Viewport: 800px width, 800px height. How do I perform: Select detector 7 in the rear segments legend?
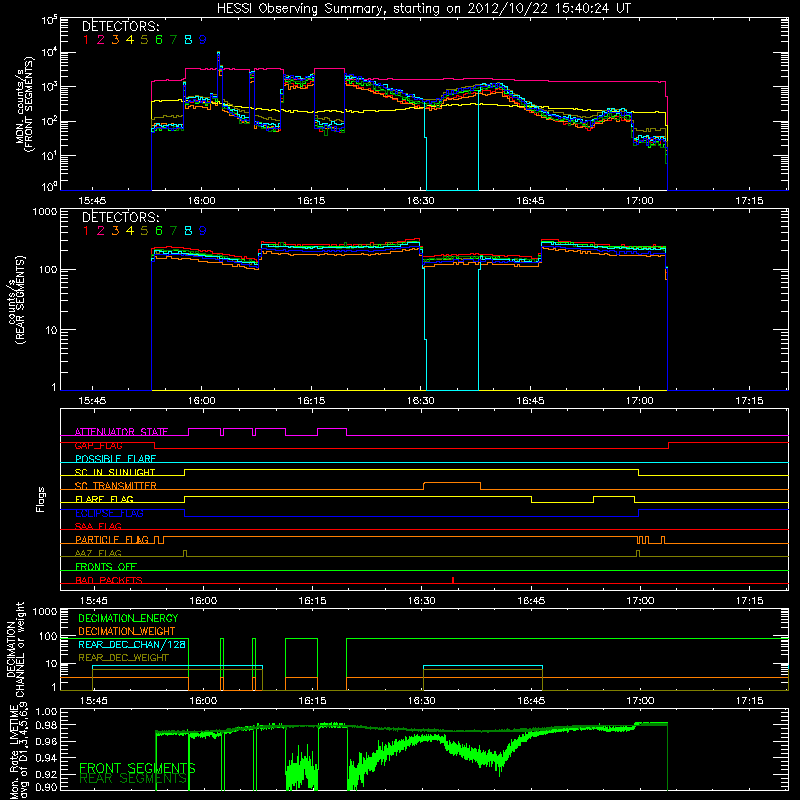click(x=173, y=231)
